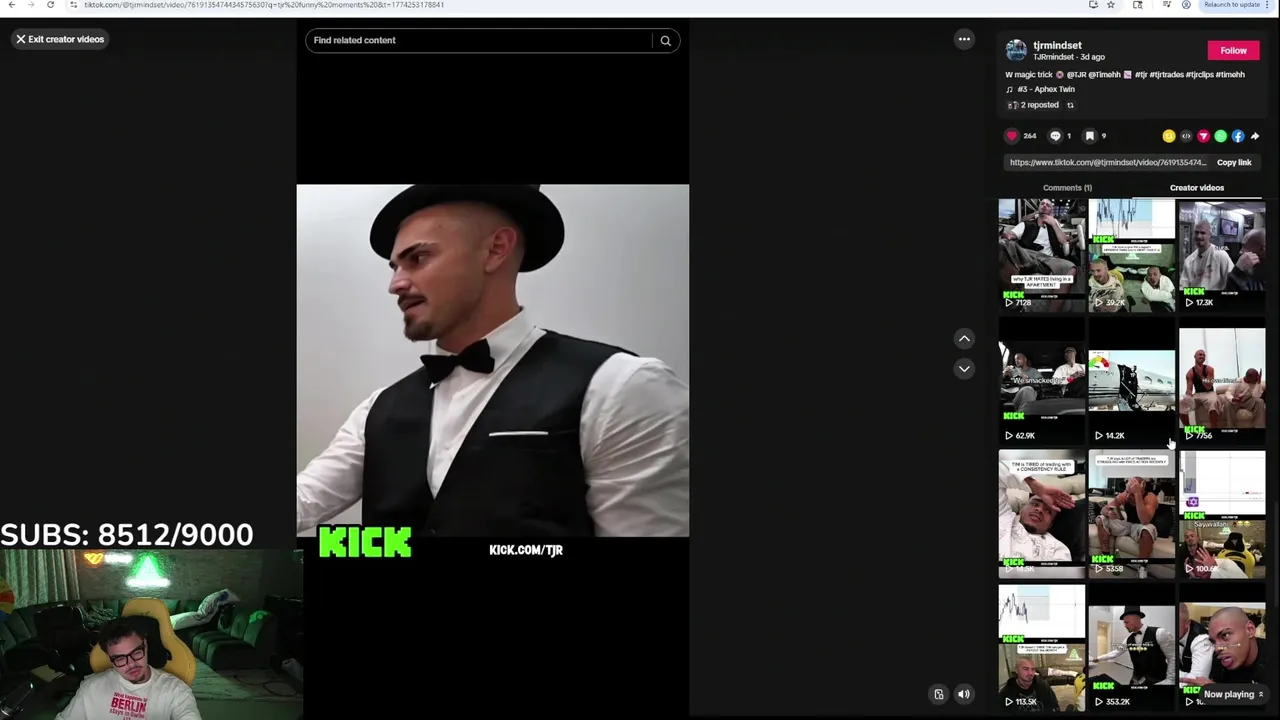
Task: Click the repost arrows icon
Action: tap(1070, 105)
